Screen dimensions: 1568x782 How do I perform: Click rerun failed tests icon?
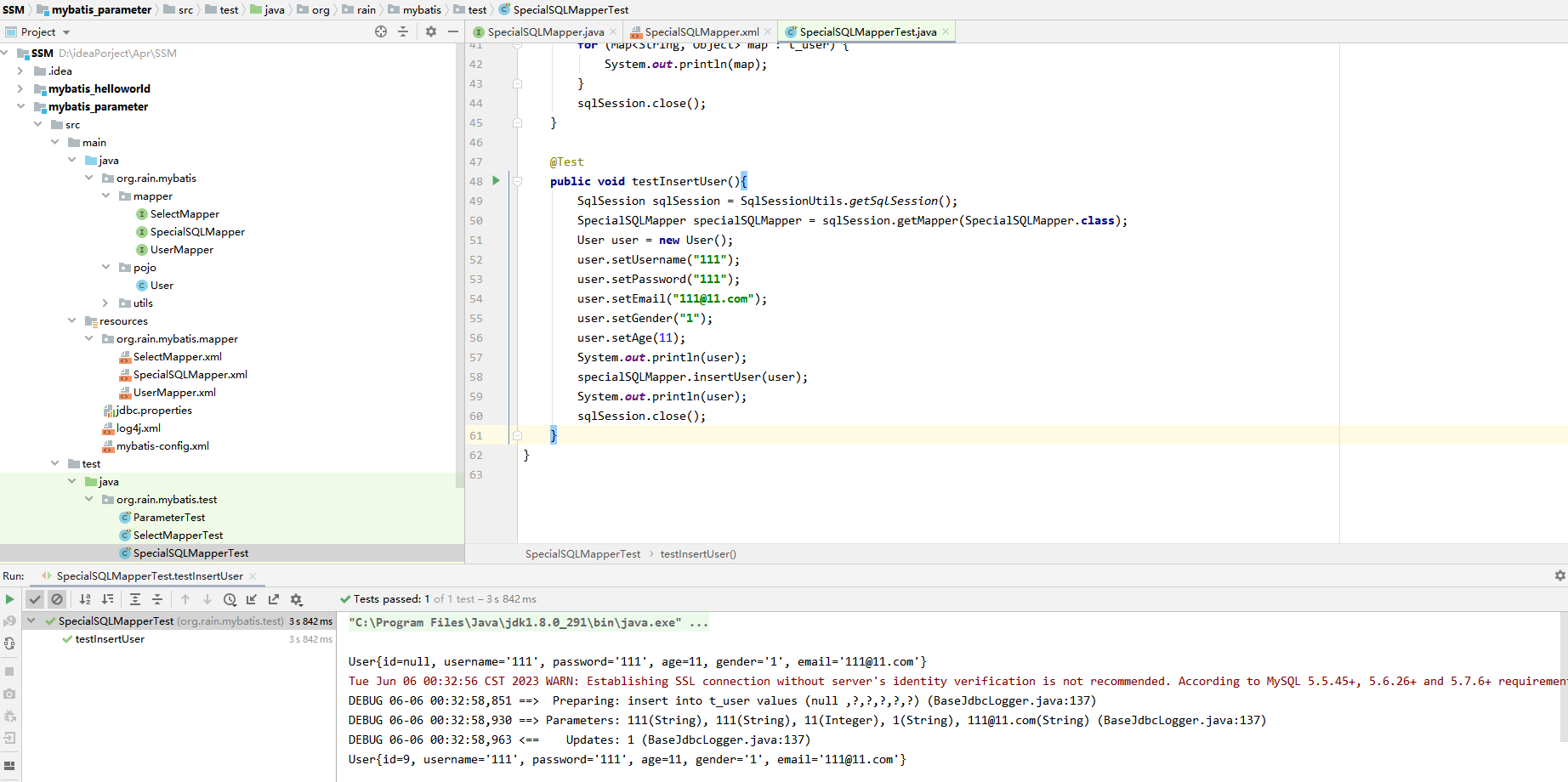[x=10, y=621]
